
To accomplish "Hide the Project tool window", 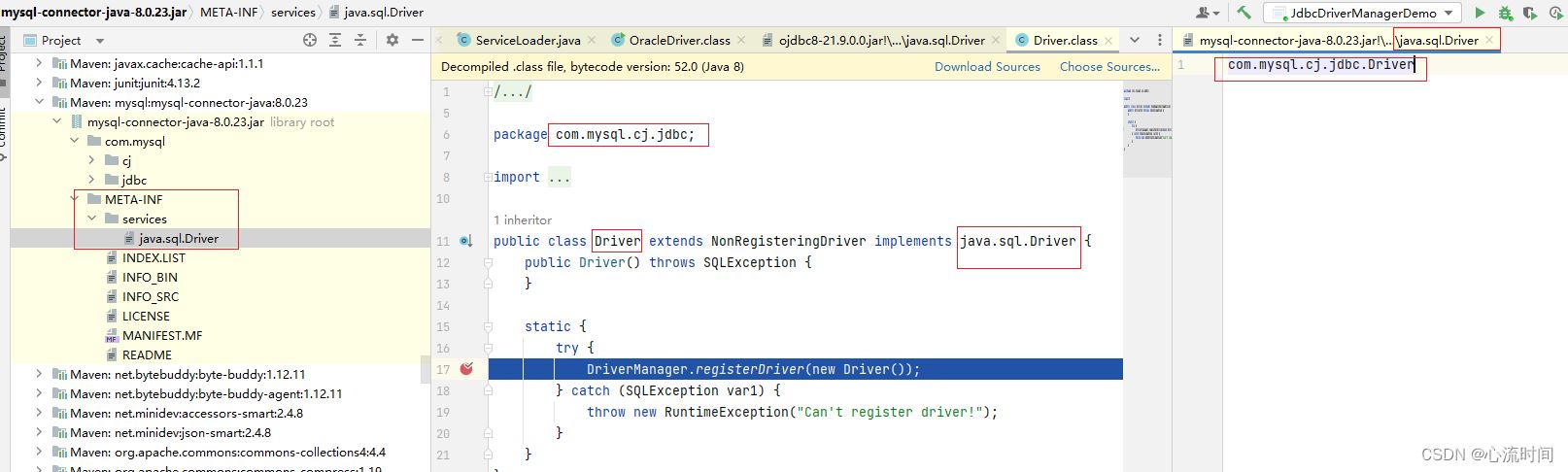I will coord(418,40).
